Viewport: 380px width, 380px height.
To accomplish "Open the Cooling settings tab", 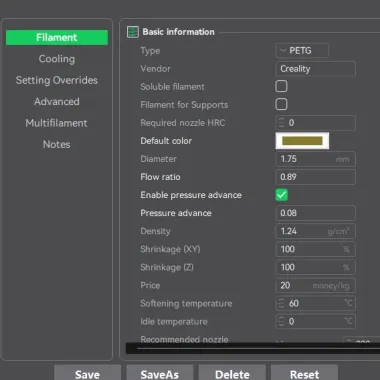I will [57, 59].
